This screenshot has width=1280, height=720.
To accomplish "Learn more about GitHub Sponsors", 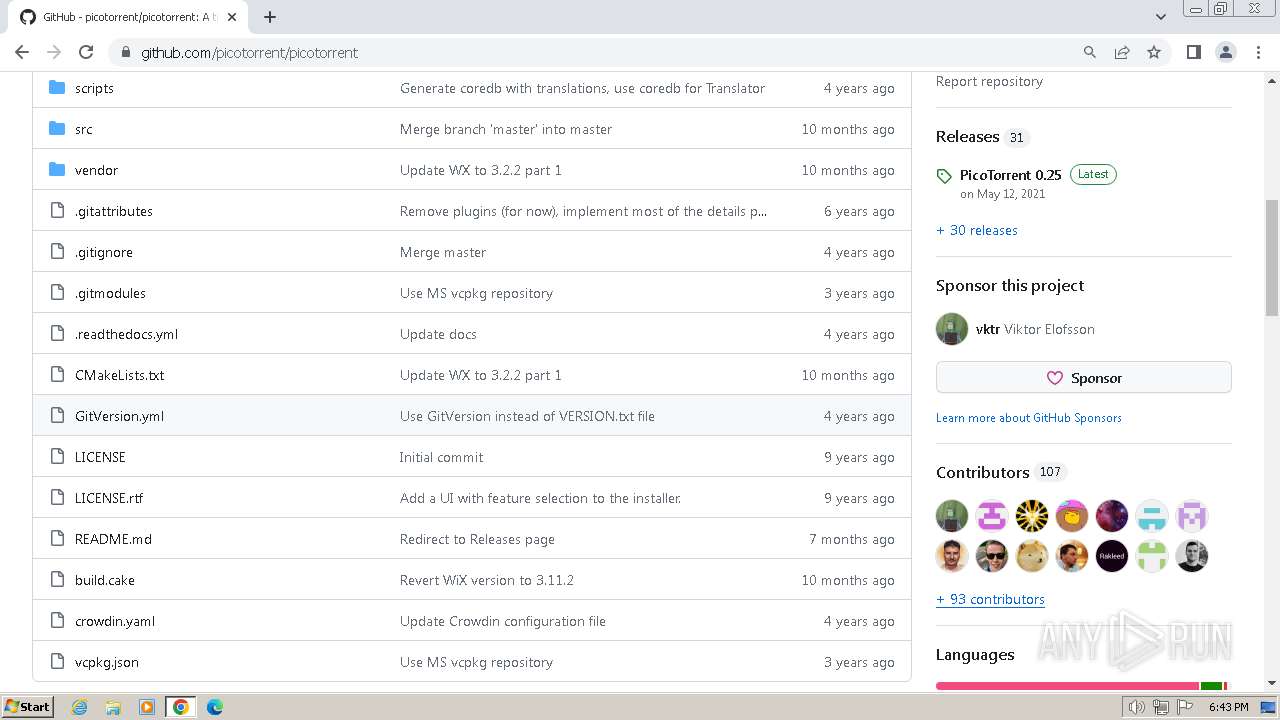I will coord(1029,418).
